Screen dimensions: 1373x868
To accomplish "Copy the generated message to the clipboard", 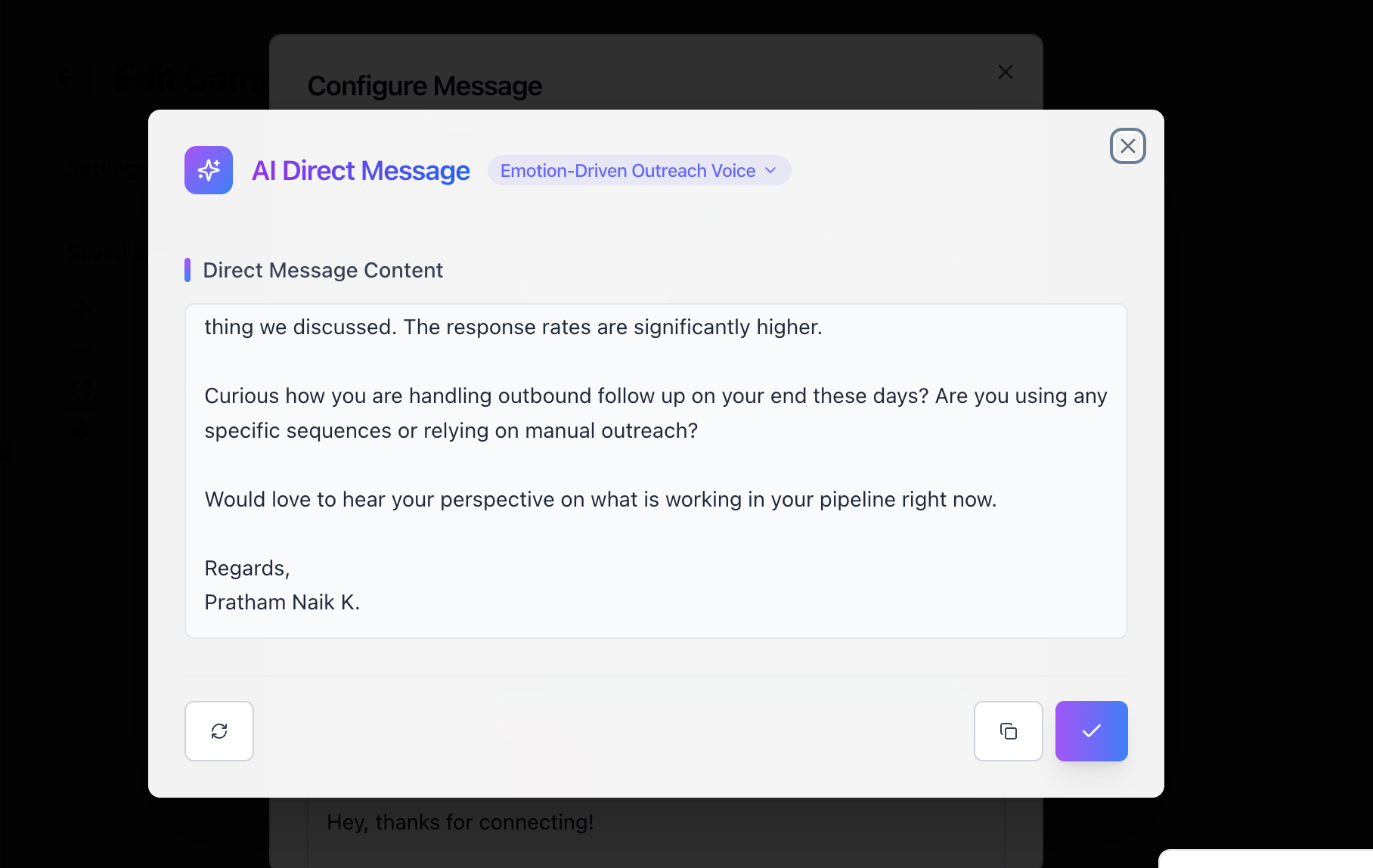I will (x=1009, y=731).
